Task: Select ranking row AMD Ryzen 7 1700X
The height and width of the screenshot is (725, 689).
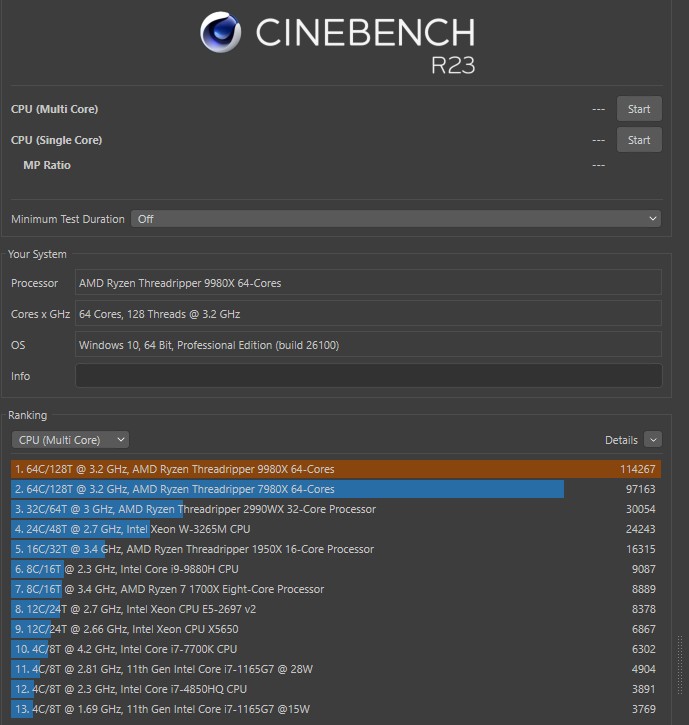Action: [x=336, y=589]
